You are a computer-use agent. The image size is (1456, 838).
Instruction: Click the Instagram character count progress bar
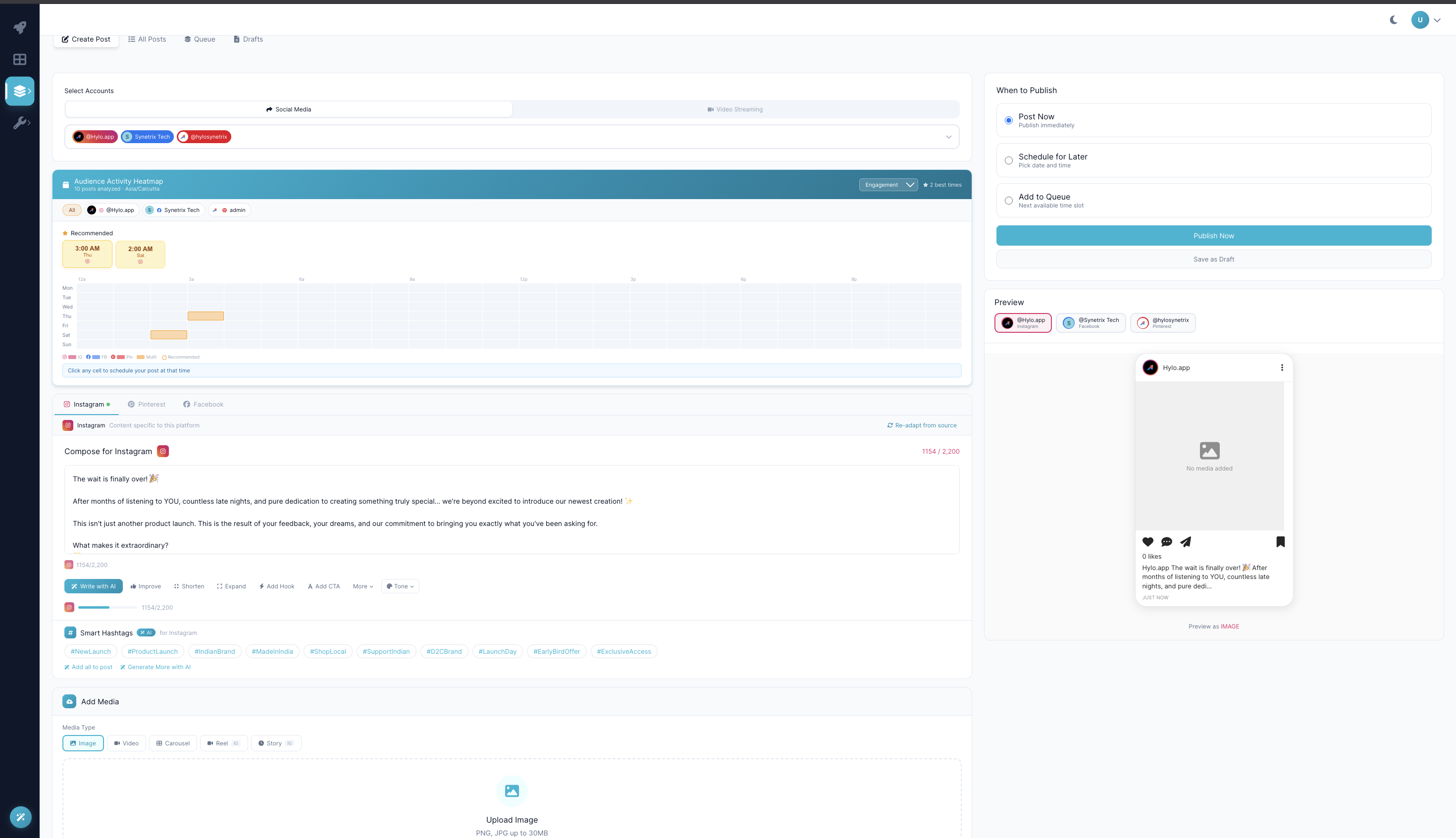(107, 608)
